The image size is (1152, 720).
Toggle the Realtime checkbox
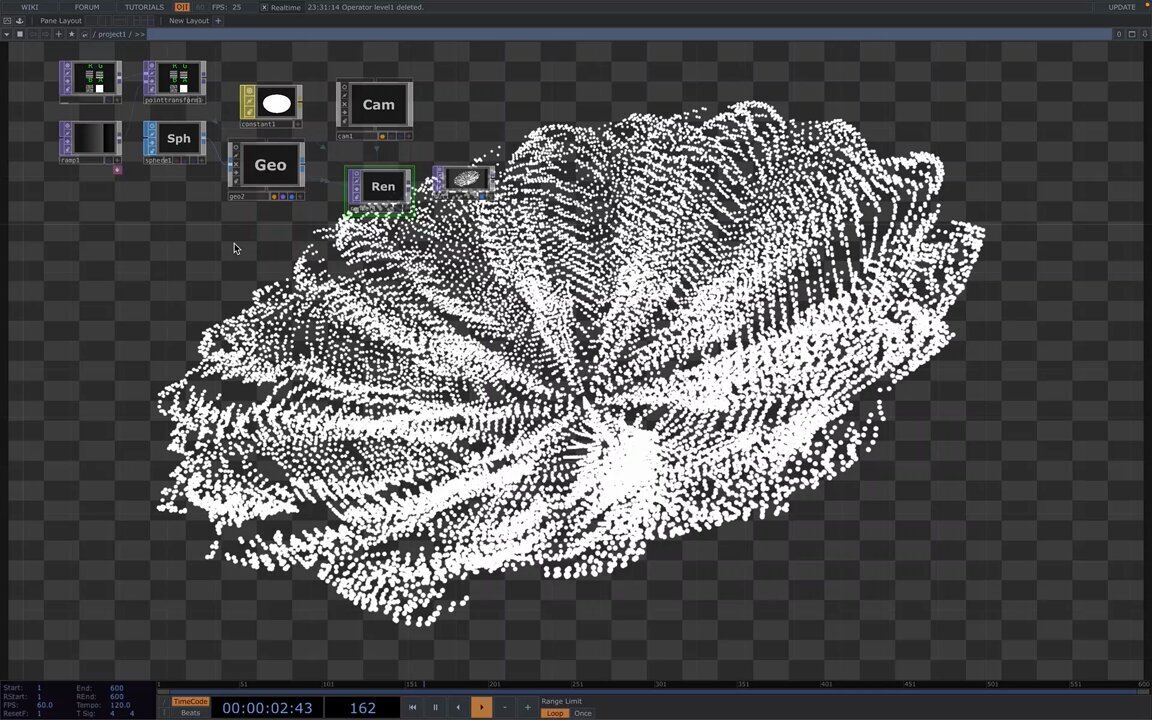[x=264, y=7]
